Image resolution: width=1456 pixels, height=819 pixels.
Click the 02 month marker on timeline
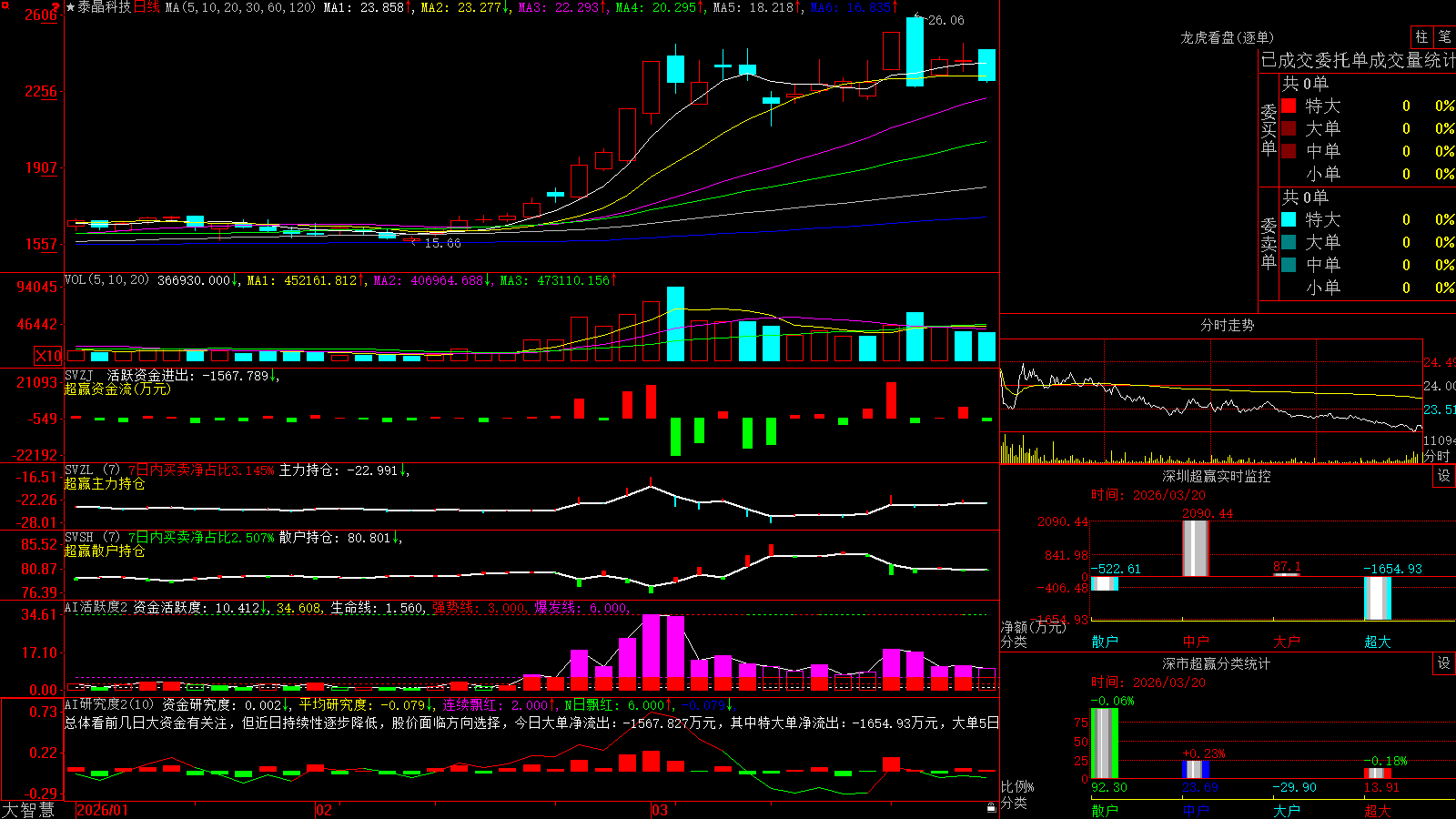[324, 810]
